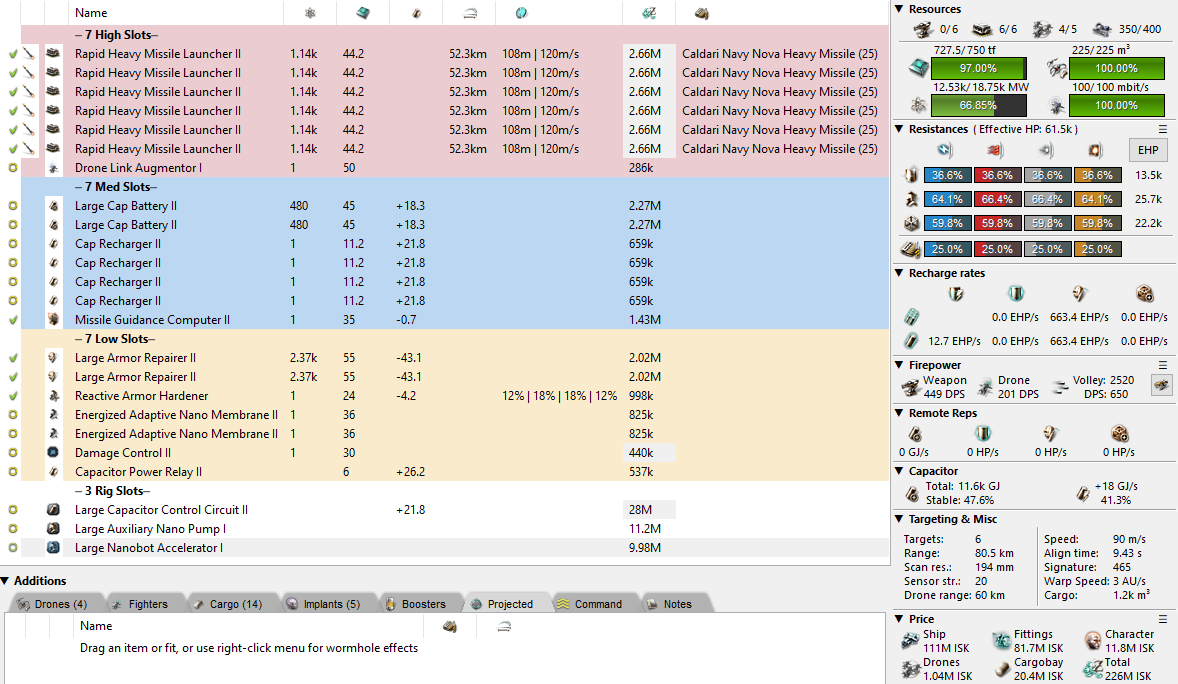This screenshot has height=684, width=1178.
Task: Click the CPU column header icon
Action: (x=362, y=13)
